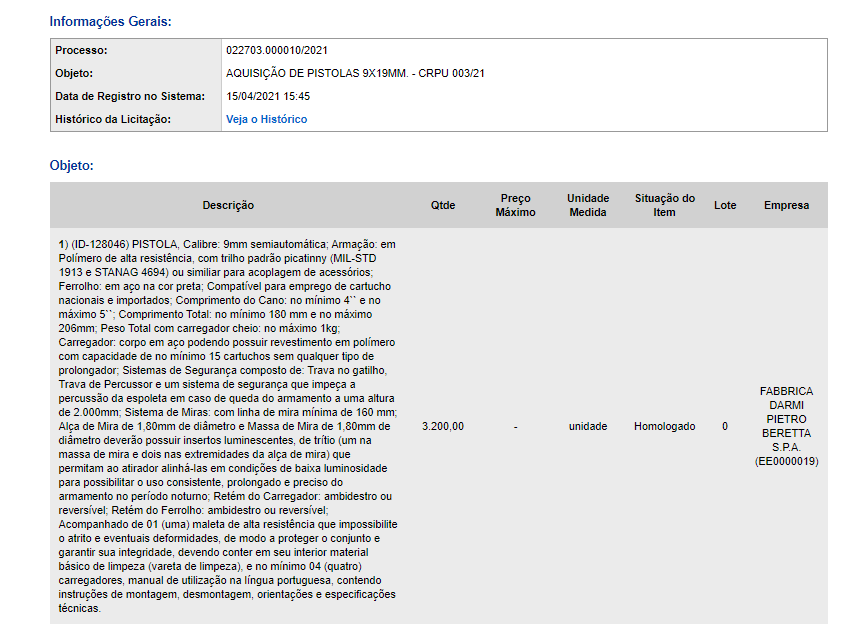Click the Homologado status cell
The image size is (866, 640).
coord(664,426)
